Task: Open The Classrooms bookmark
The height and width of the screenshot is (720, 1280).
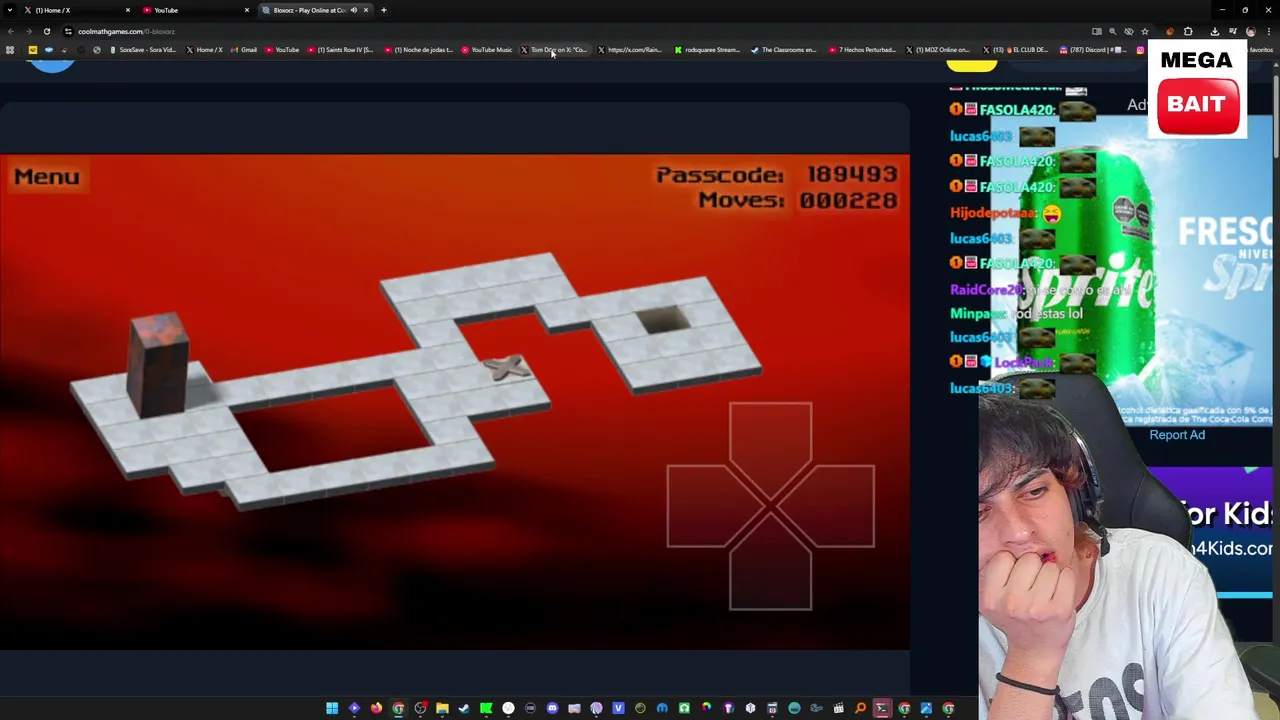Action: 783,50
